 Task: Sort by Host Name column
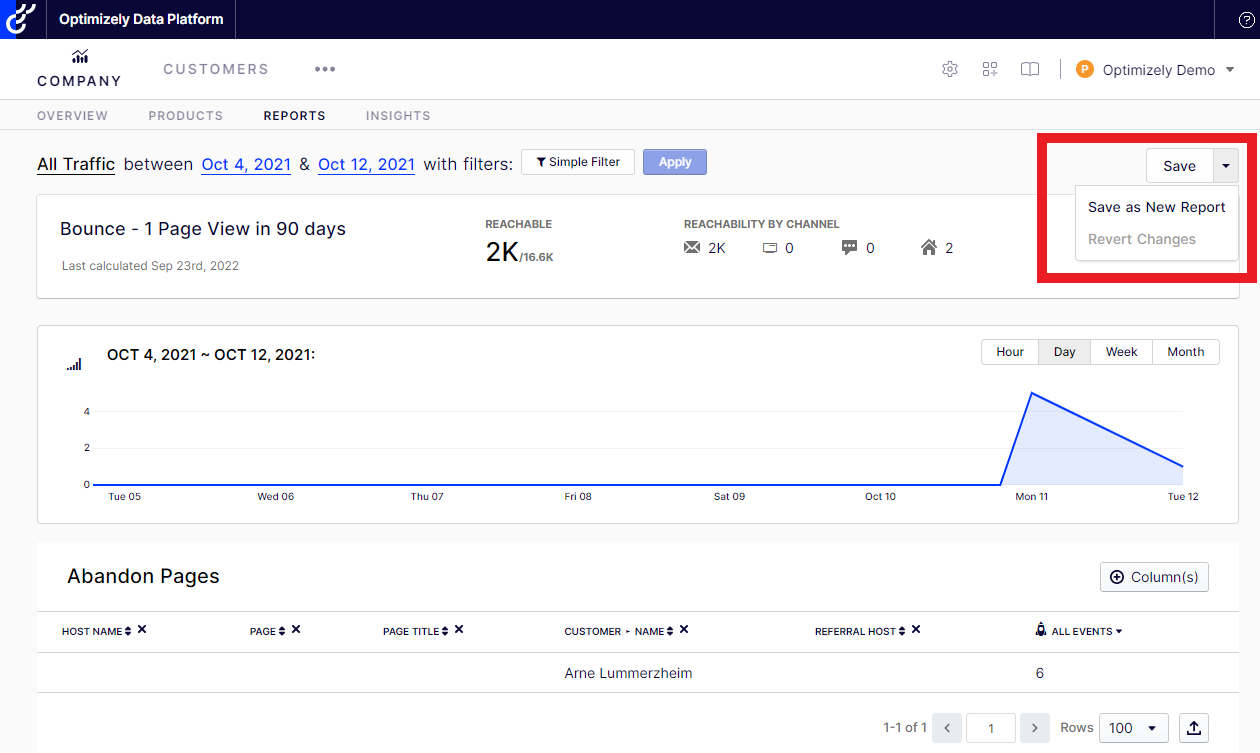[128, 631]
